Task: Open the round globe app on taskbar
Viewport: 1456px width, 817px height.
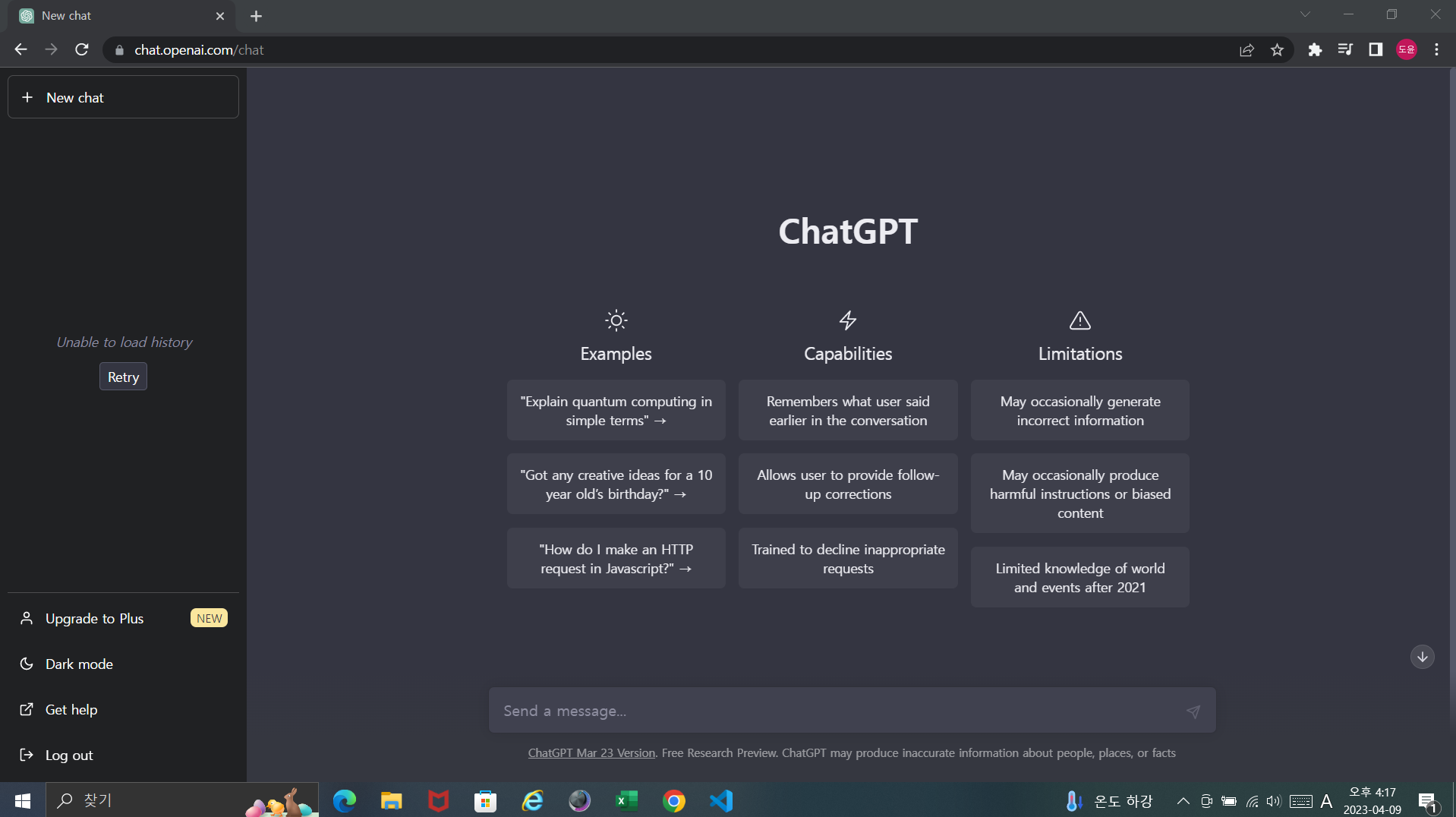Action: [579, 800]
